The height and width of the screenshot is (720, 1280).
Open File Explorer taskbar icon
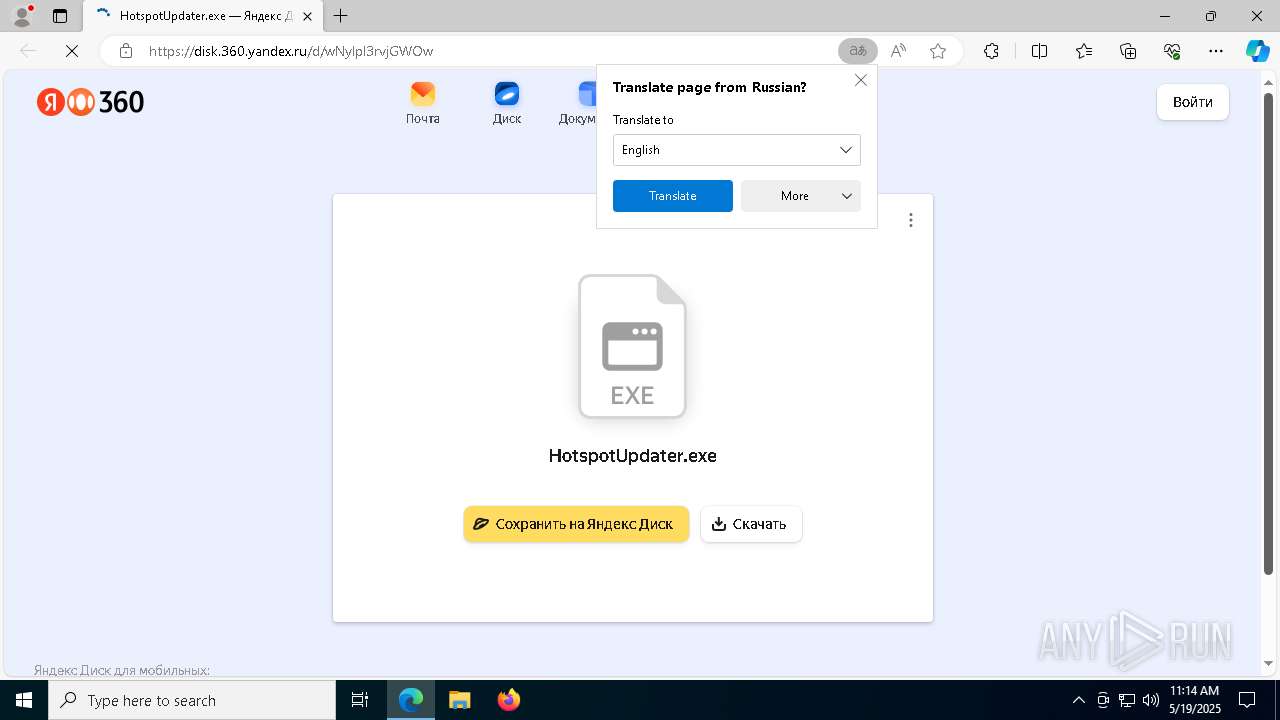[459, 700]
